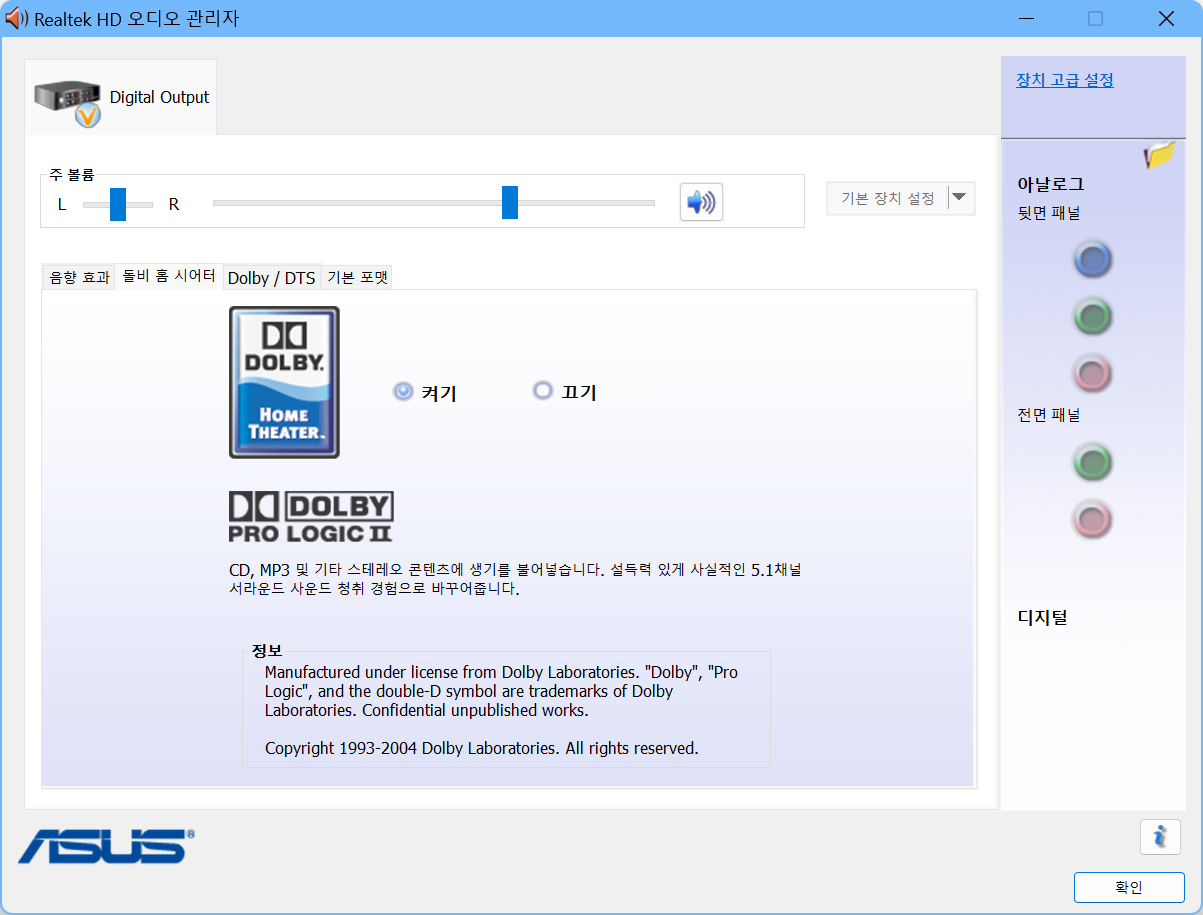The height and width of the screenshot is (915, 1203).
Task: Click the mute speaker icon button
Action: tap(701, 202)
